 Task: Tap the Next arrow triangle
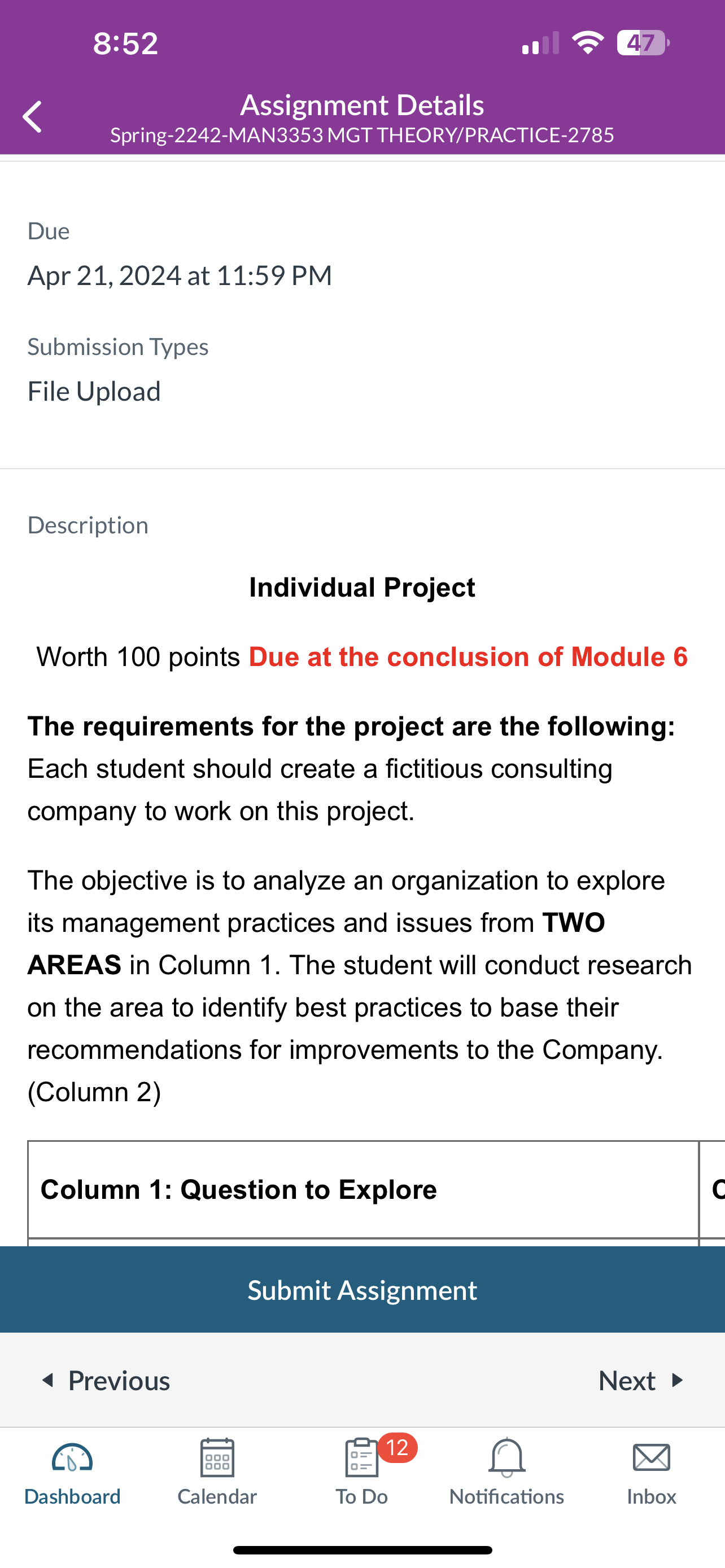[677, 1380]
